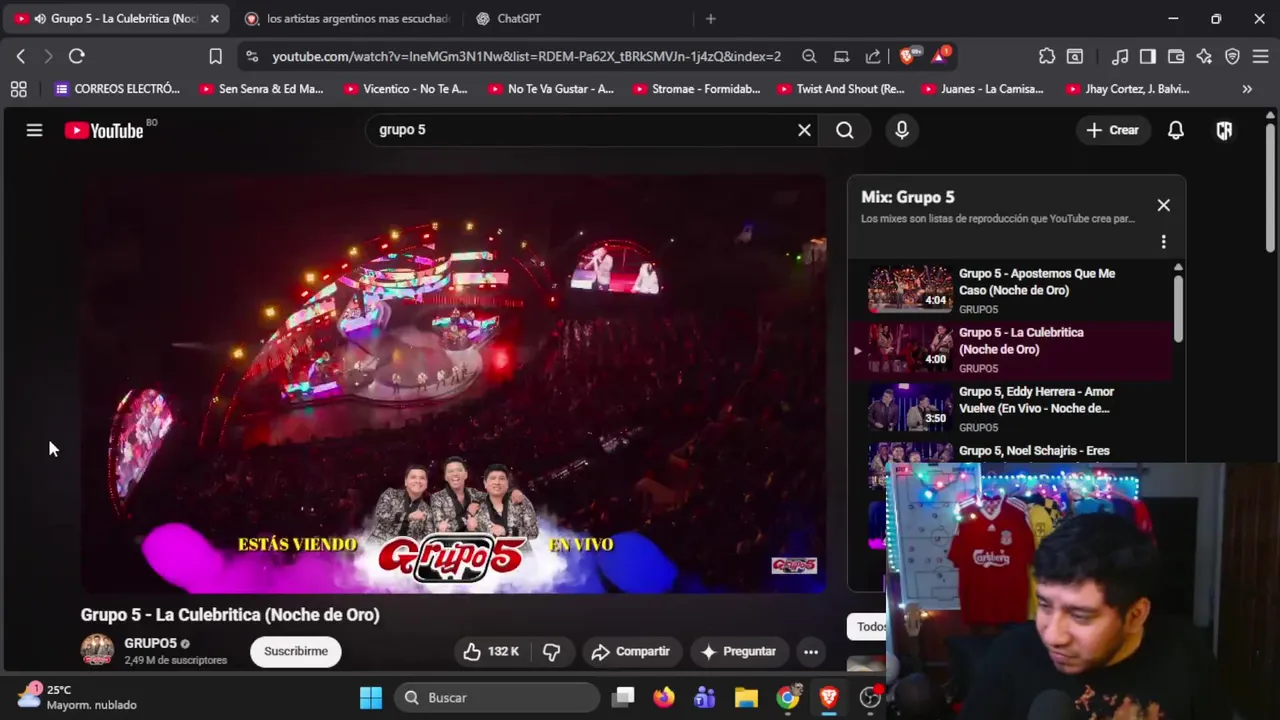Screen dimensions: 1280x720
Task: Open the weather widget showing 25°C
Action: click(78, 697)
